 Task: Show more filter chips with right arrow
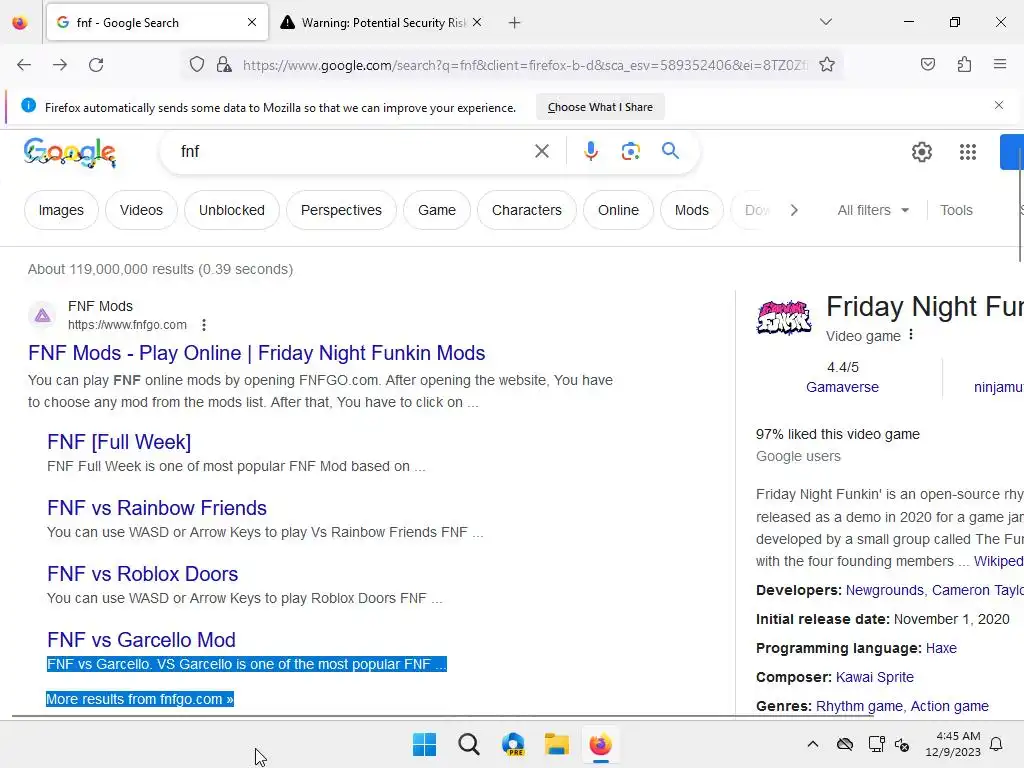[794, 210]
